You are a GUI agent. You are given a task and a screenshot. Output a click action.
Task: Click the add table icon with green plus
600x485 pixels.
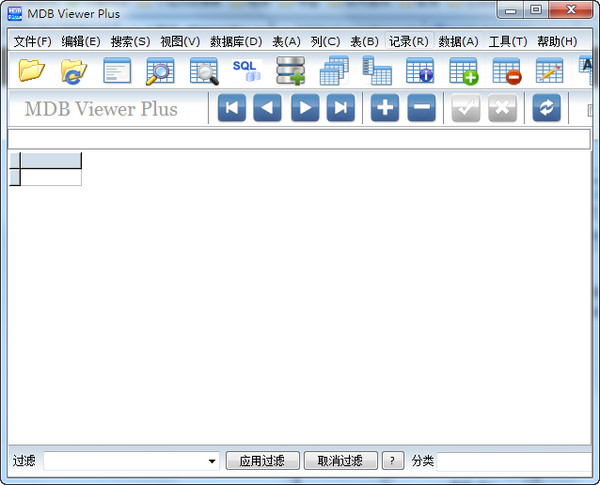463,70
